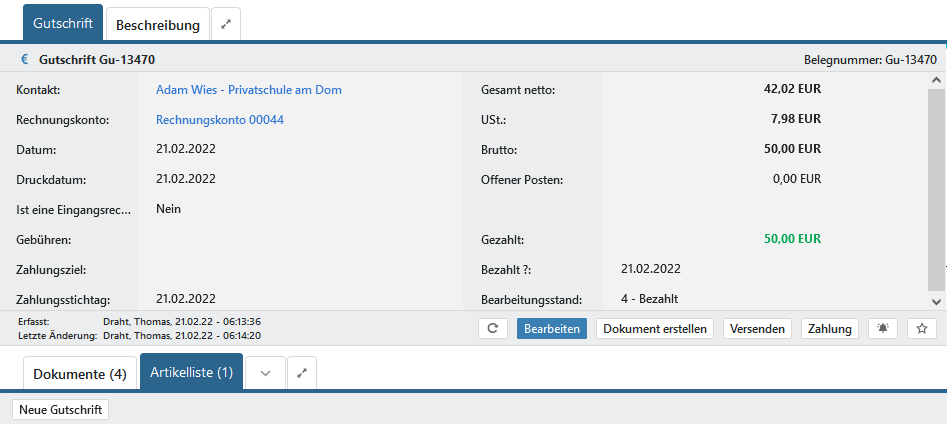The image size is (947, 424).
Task: Open contact Adam Wies - Privatschule am Dom
Action: pyautogui.click(x=249, y=90)
